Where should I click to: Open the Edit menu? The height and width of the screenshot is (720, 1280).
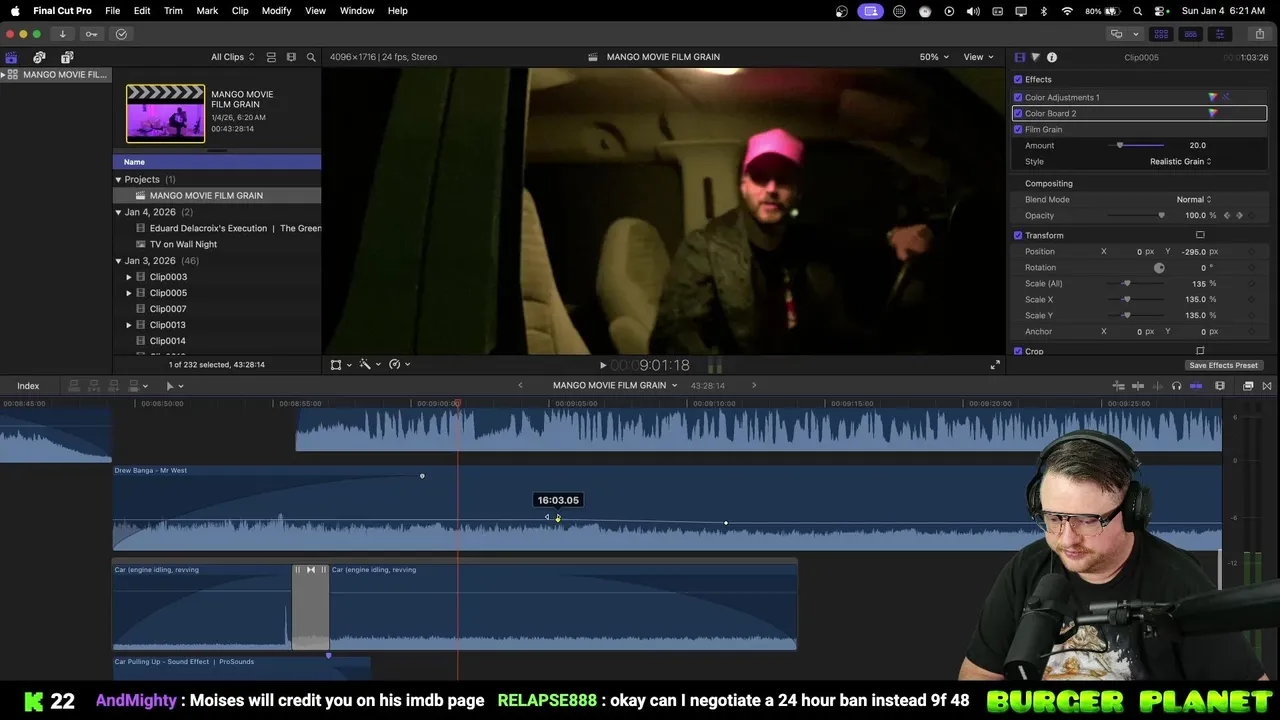(142, 11)
